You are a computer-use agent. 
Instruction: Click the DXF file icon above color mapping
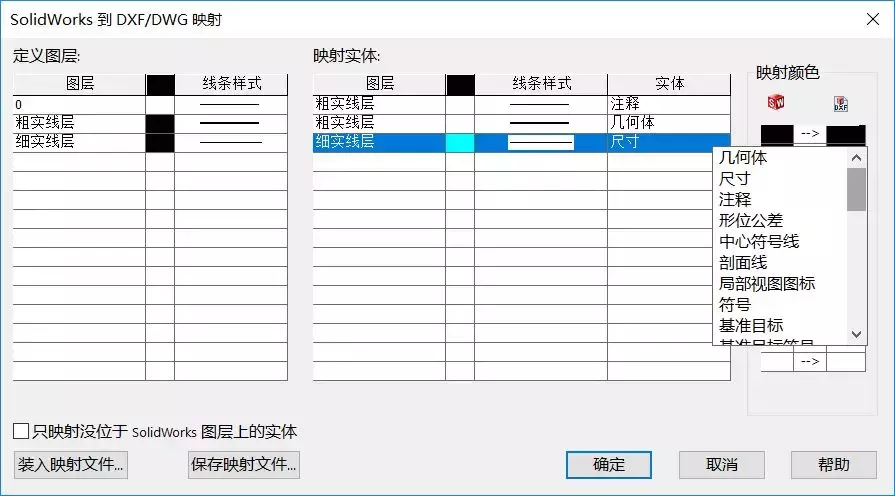pyautogui.click(x=841, y=103)
